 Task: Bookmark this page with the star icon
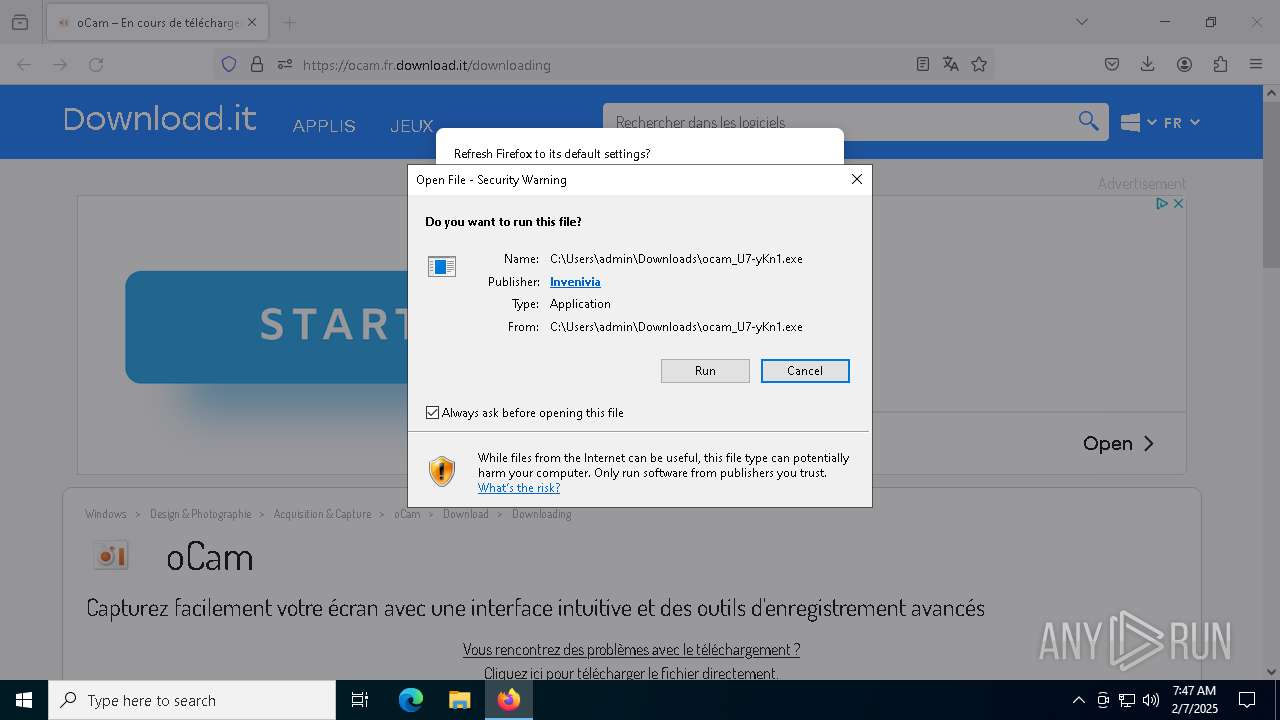[979, 64]
